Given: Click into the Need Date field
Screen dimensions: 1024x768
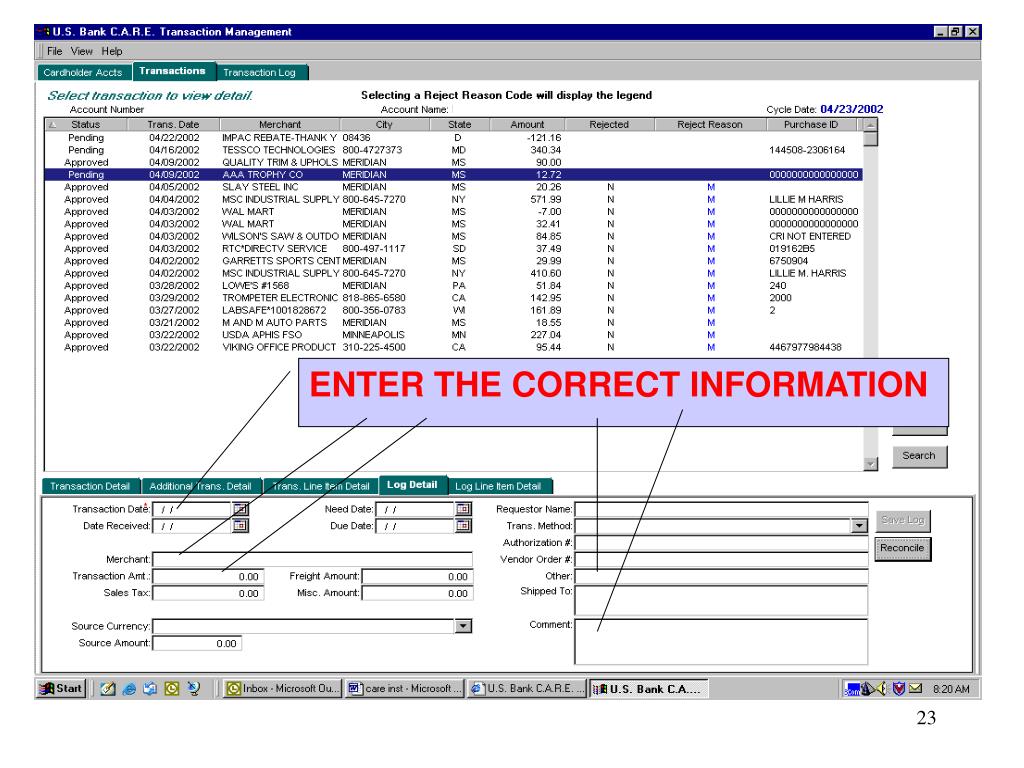Looking at the screenshot, I should click(415, 509).
